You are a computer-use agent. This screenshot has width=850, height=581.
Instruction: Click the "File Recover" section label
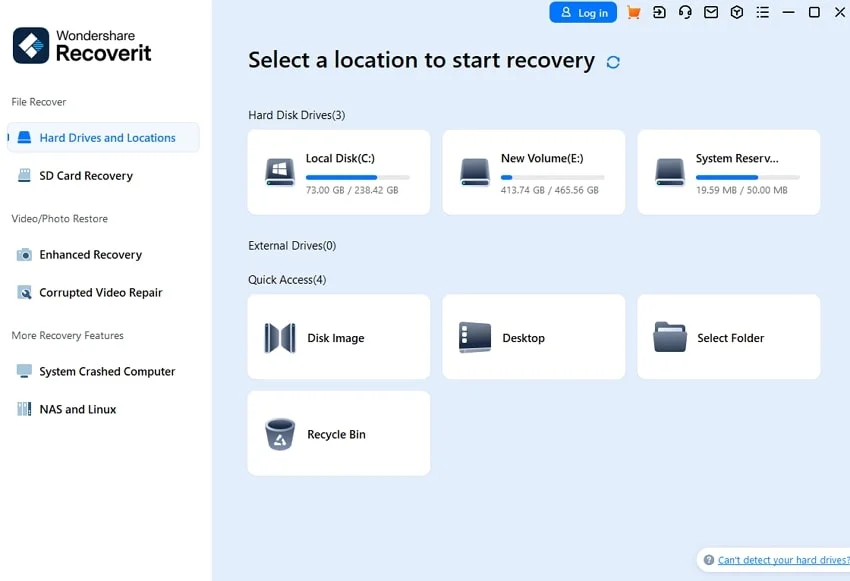click(x=38, y=102)
